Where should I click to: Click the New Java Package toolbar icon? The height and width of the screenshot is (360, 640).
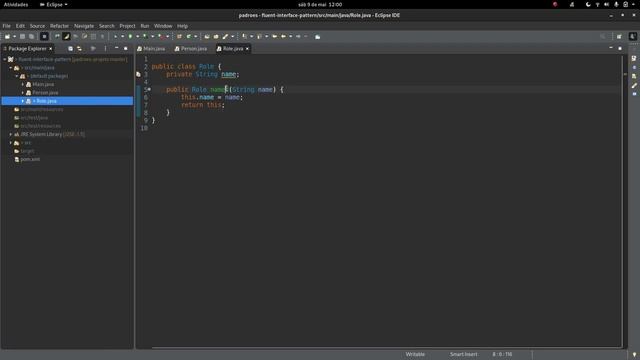click(180, 37)
